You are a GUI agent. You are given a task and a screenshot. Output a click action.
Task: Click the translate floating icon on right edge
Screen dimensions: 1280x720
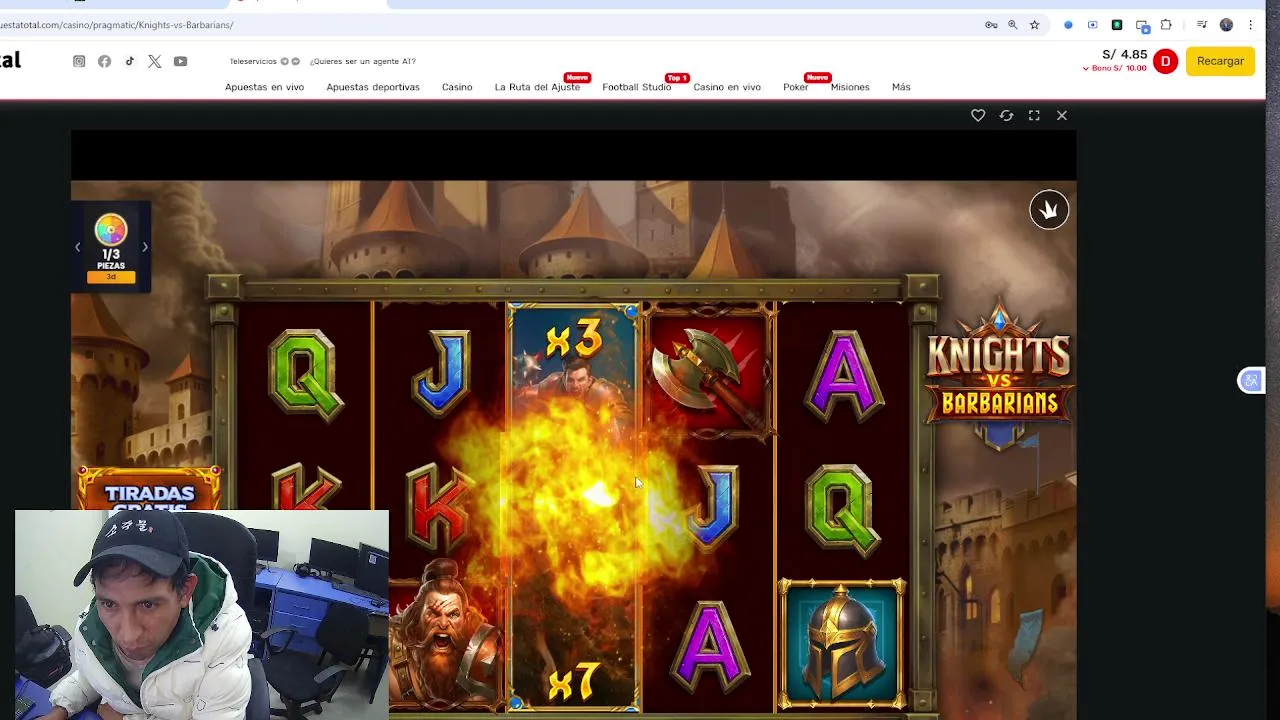(x=1251, y=380)
